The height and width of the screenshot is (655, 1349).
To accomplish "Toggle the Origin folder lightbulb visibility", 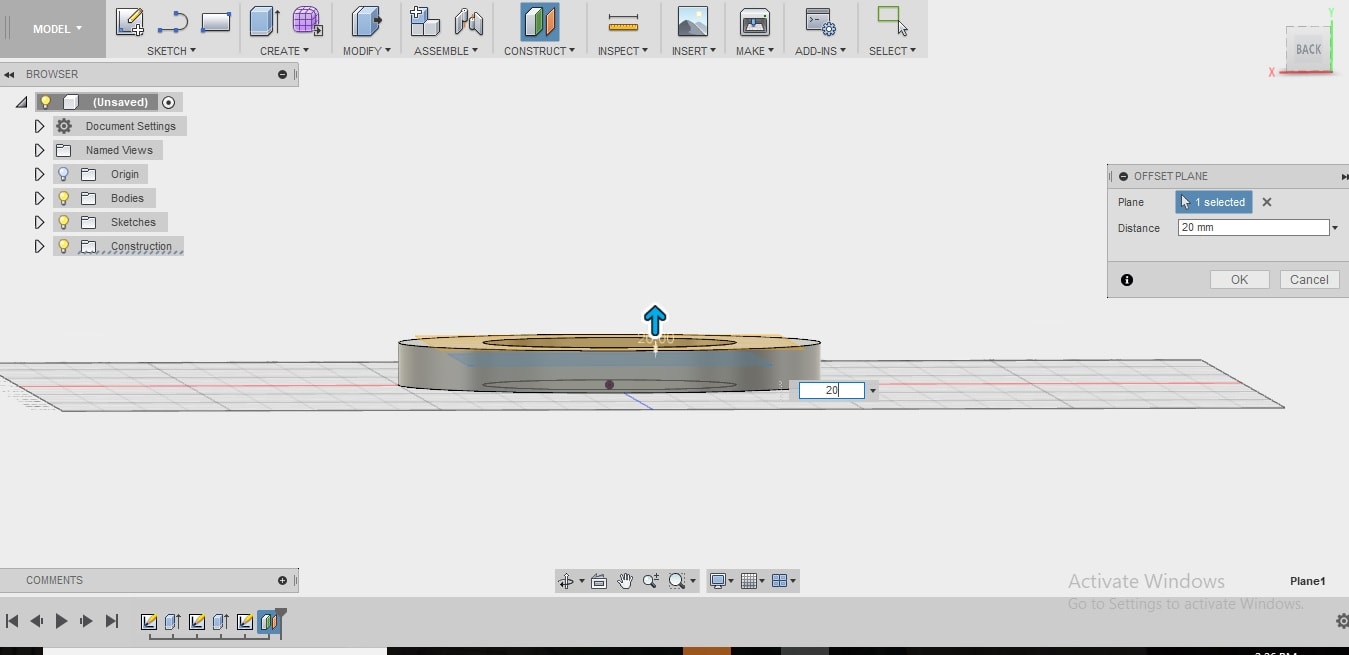I will coord(63,174).
